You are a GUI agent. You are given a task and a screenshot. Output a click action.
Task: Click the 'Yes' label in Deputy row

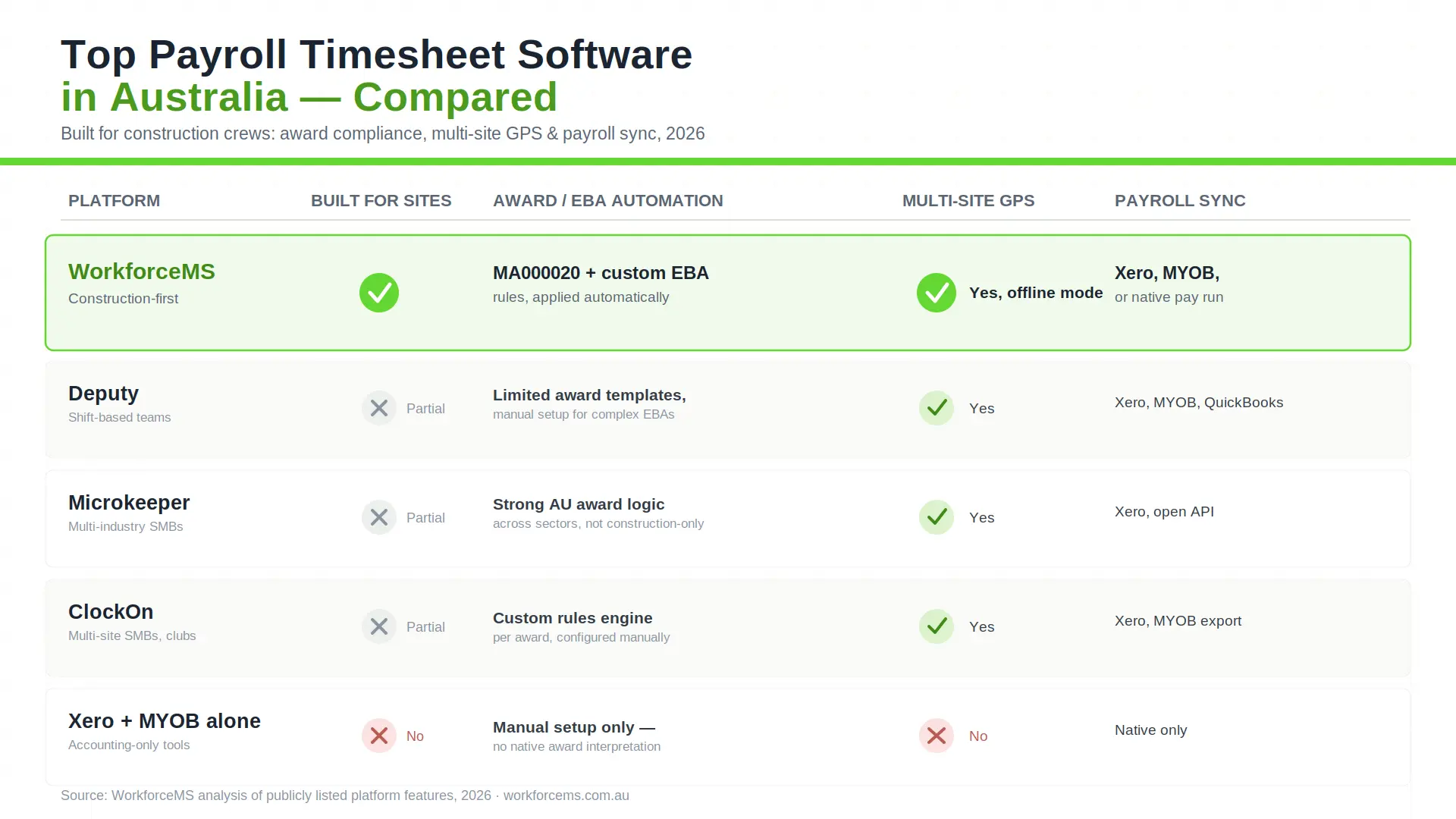tap(981, 409)
